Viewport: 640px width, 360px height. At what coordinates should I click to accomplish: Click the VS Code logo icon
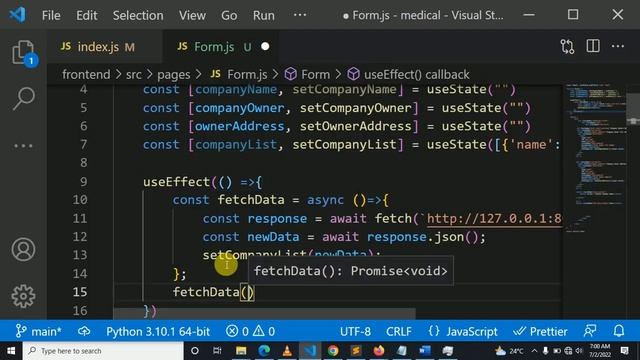(x=18, y=15)
